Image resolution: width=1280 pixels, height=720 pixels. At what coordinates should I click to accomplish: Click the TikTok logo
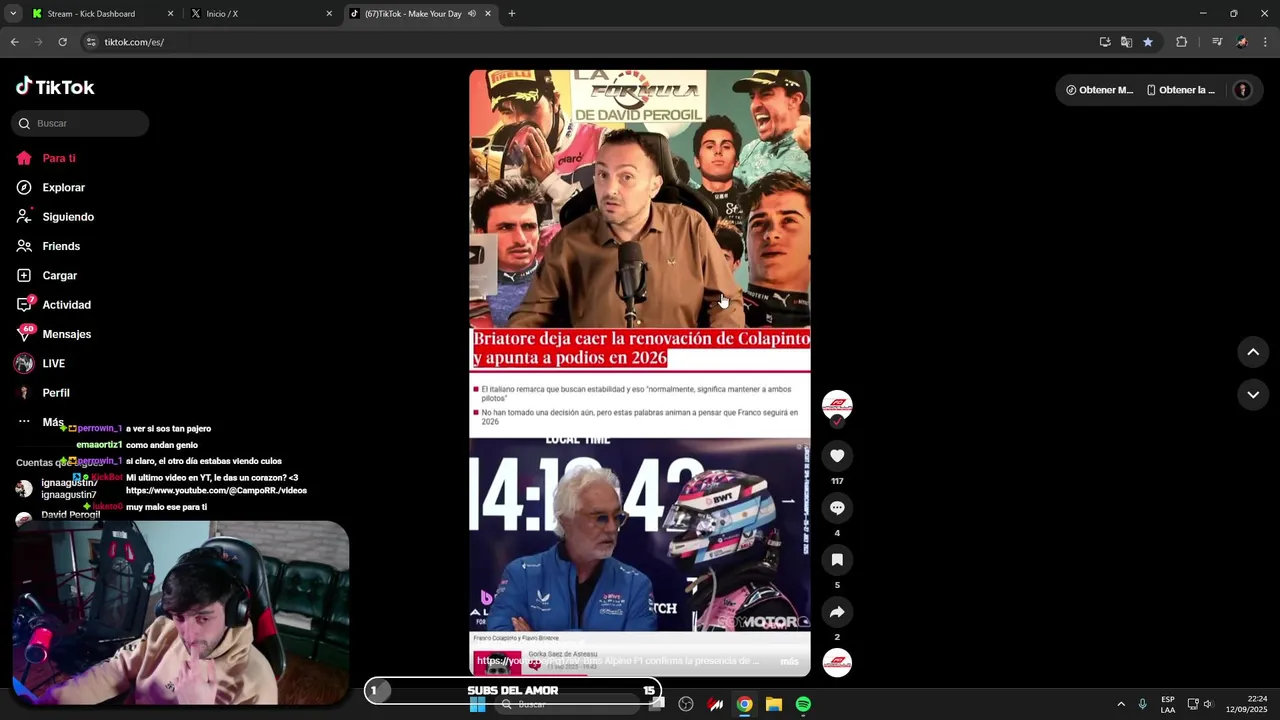tap(55, 87)
